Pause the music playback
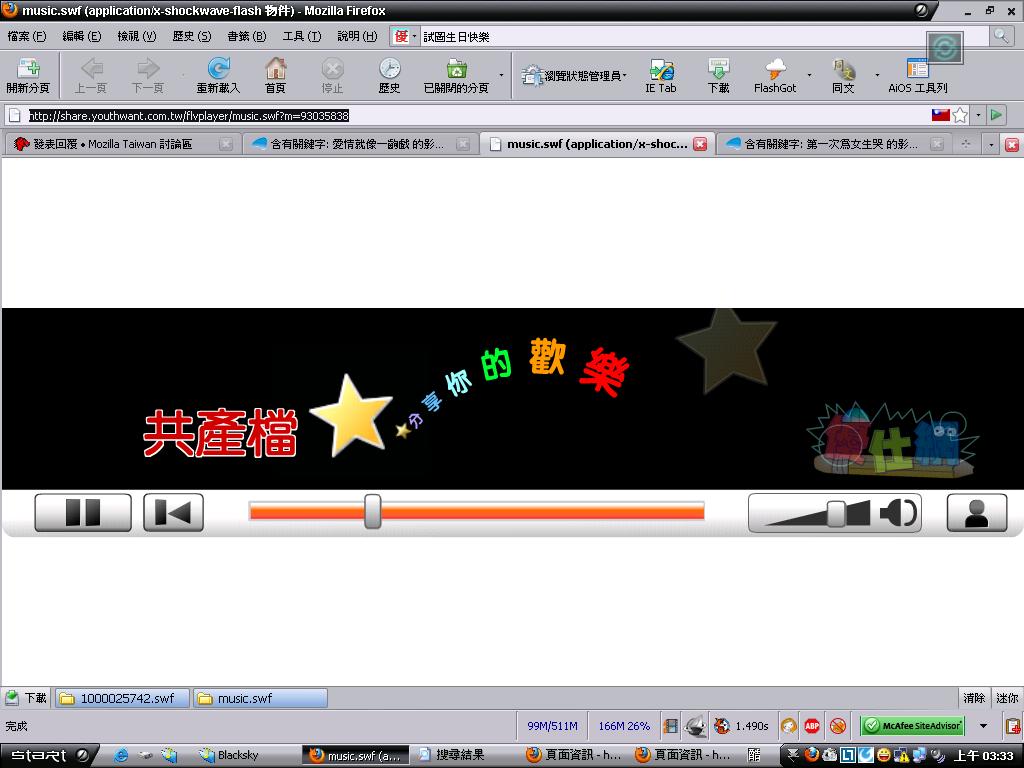 point(83,513)
